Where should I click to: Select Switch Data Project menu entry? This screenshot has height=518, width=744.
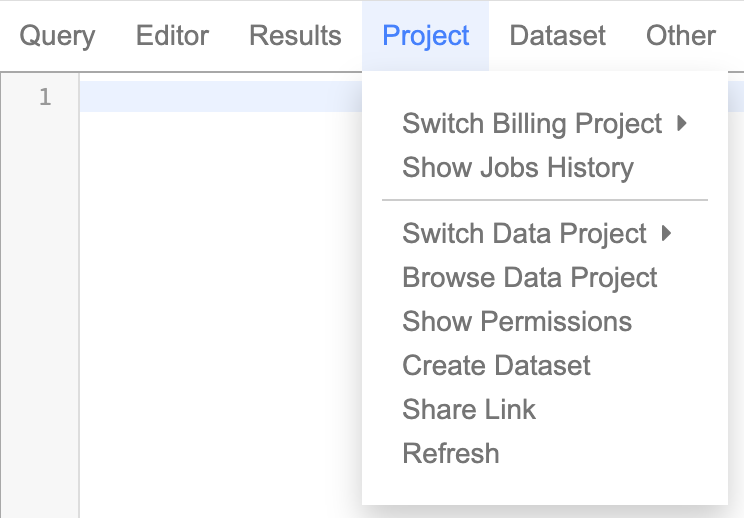pyautogui.click(x=524, y=234)
